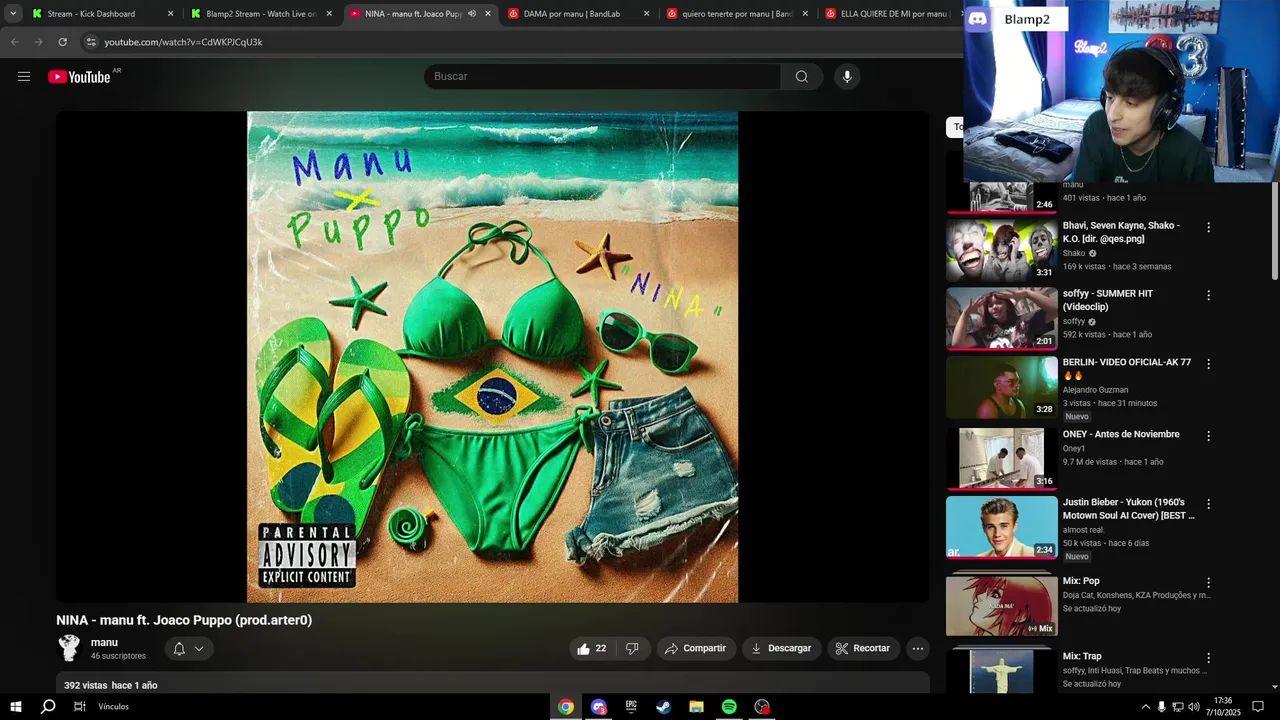1280x720 pixels.
Task: Switch to Blamp2 Stream tab
Action: pyautogui.click(x=260, y=14)
